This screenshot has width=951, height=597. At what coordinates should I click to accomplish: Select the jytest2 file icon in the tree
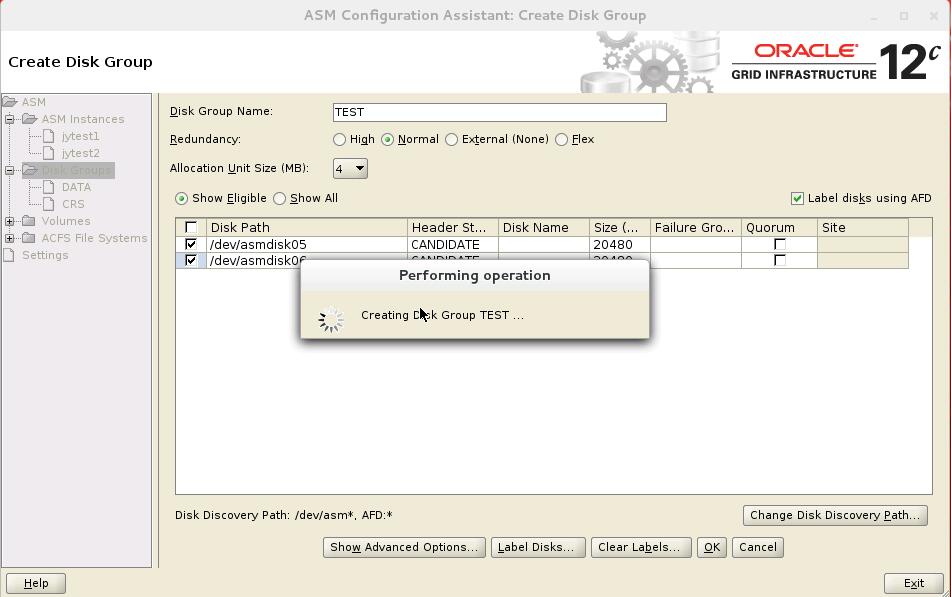[49, 153]
